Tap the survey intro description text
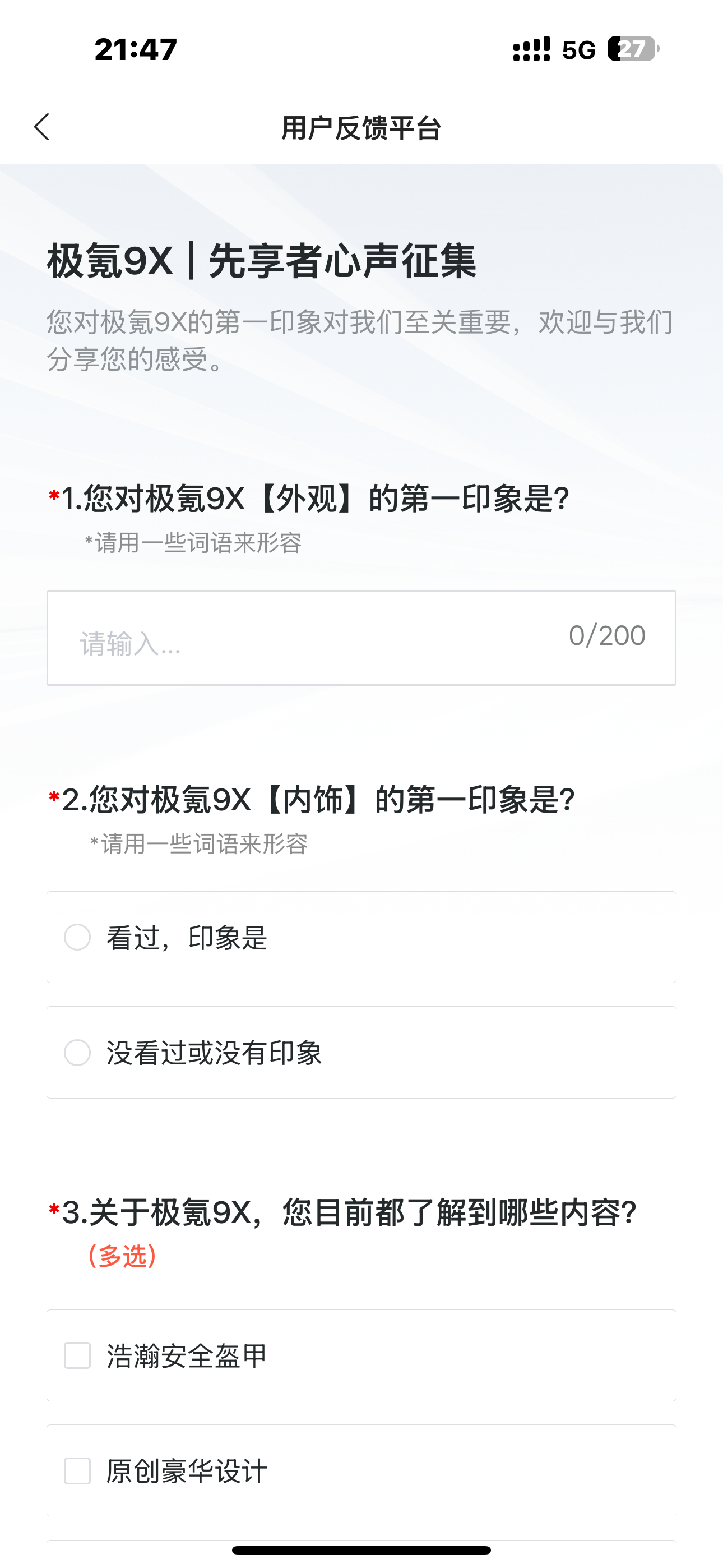 [360, 340]
